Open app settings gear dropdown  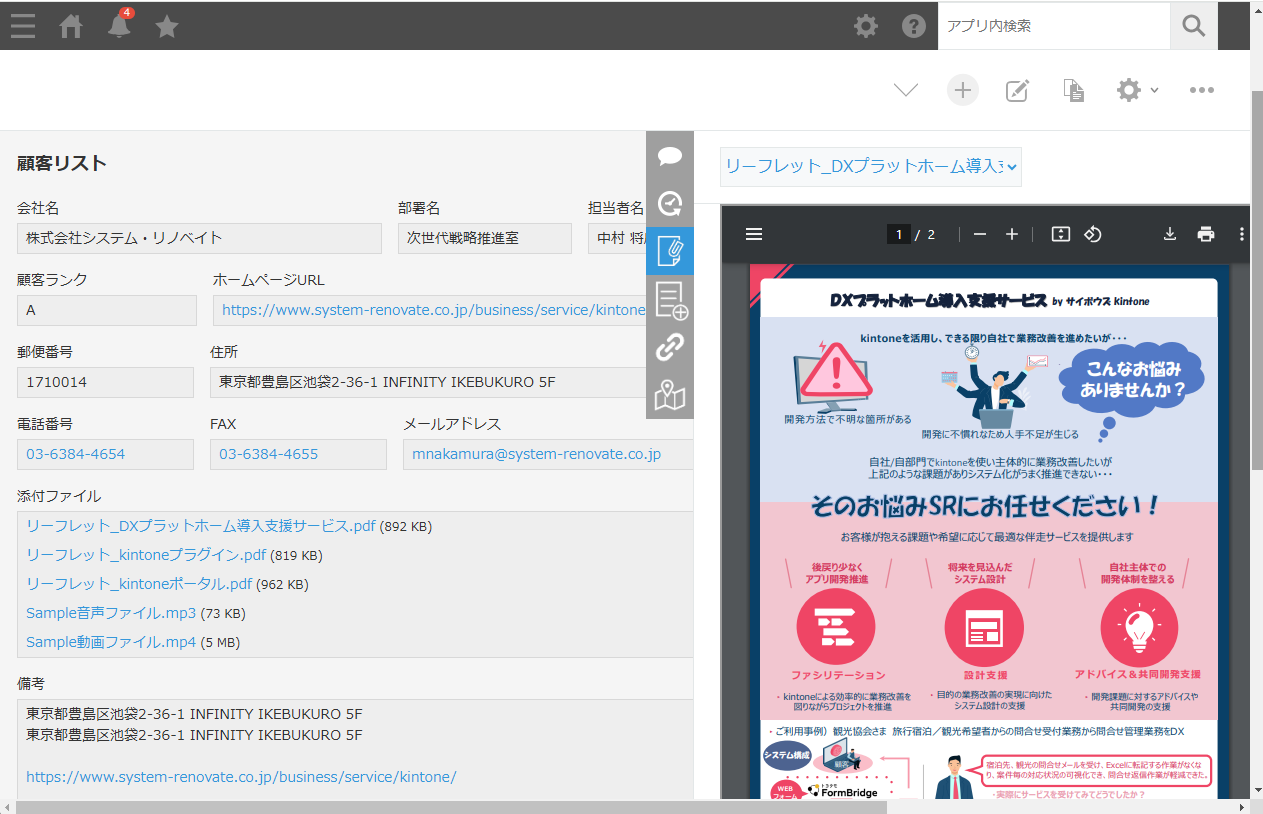click(x=1137, y=90)
